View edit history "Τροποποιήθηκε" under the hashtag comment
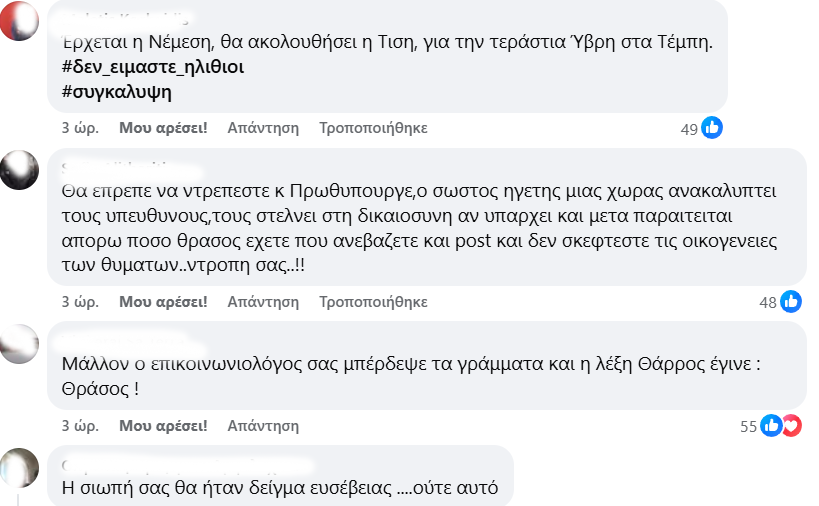Screen dimensions: 819x506 (x=373, y=128)
